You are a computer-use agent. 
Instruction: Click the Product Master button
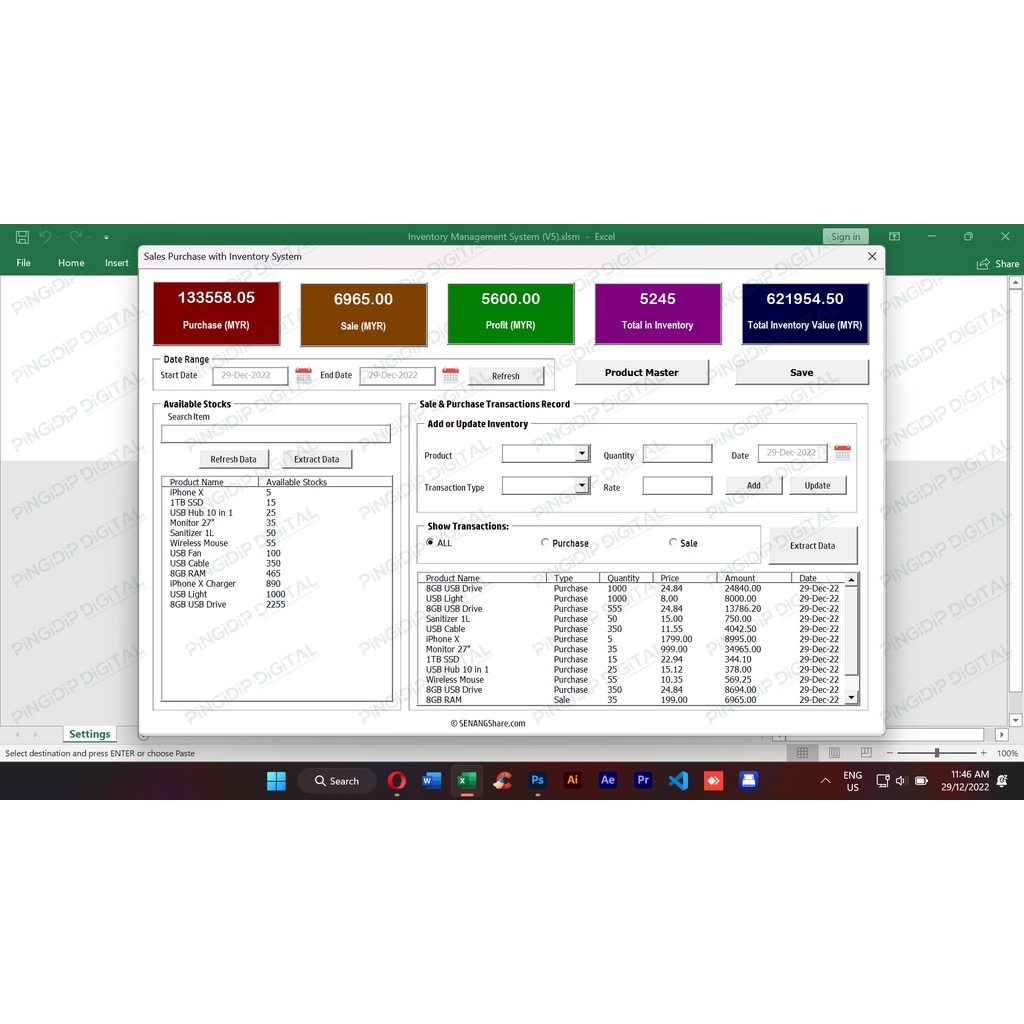[x=642, y=371]
